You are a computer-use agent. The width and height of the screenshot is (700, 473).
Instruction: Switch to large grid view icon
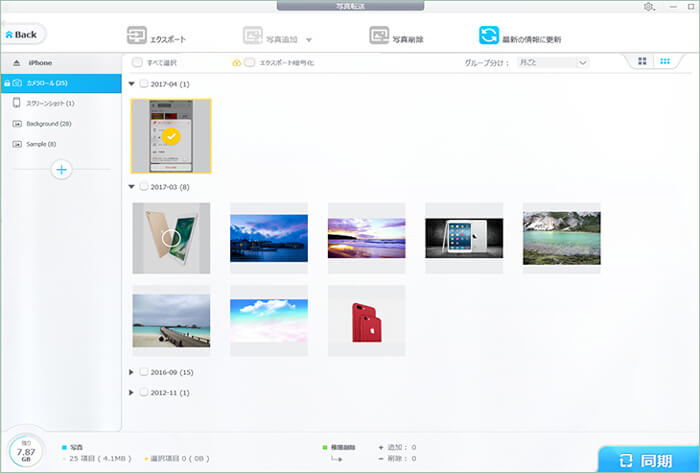pyautogui.click(x=646, y=62)
